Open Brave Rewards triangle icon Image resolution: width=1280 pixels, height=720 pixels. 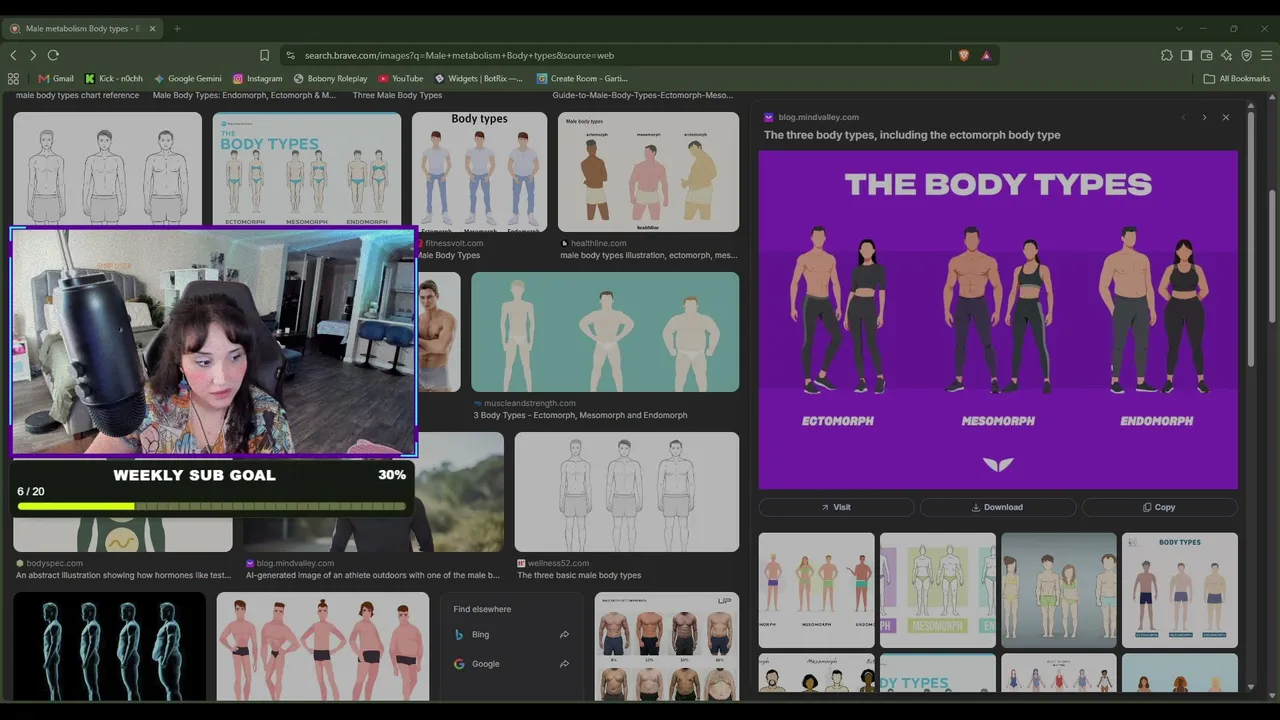(986, 55)
